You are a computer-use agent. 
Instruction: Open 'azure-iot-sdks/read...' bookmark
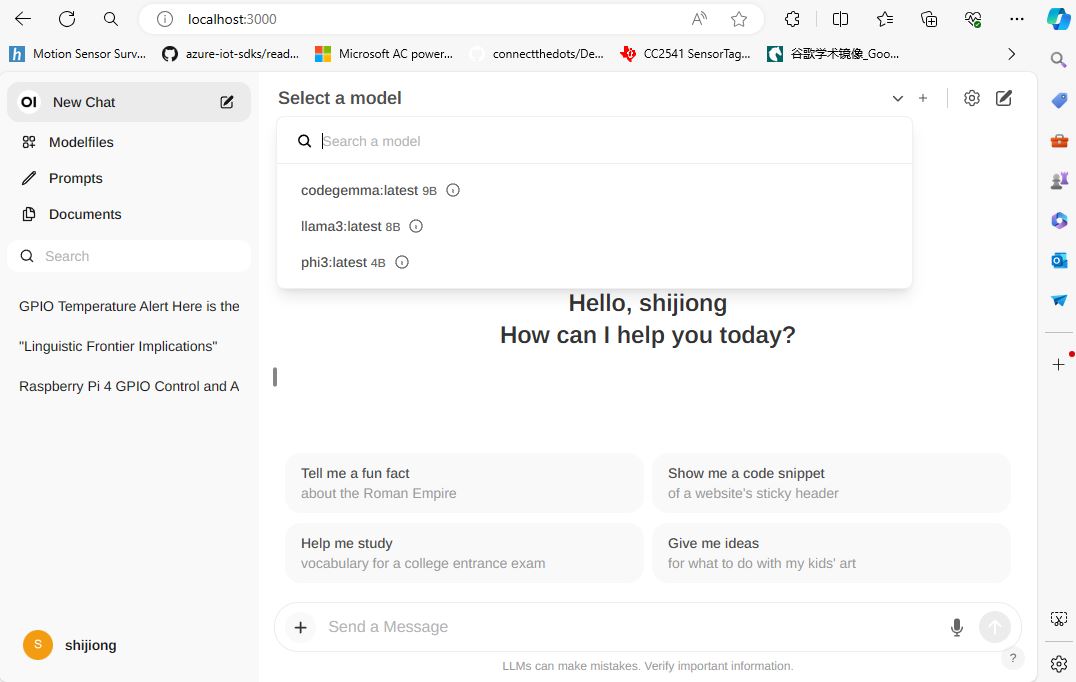(x=231, y=54)
